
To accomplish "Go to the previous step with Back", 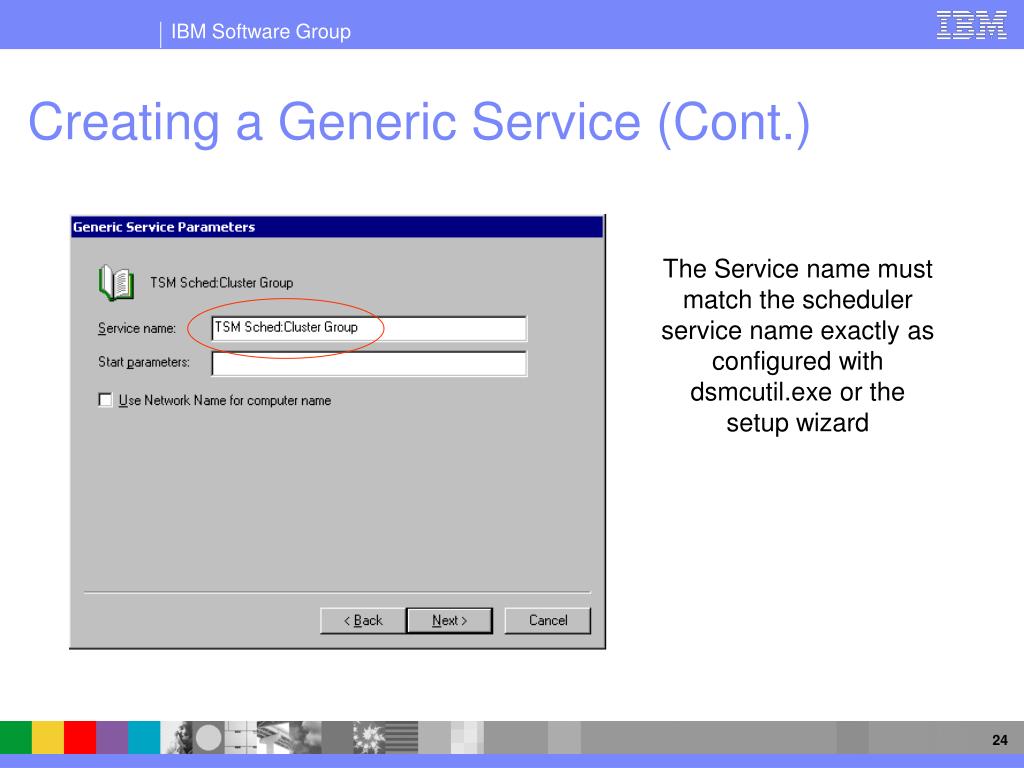I will [x=362, y=620].
